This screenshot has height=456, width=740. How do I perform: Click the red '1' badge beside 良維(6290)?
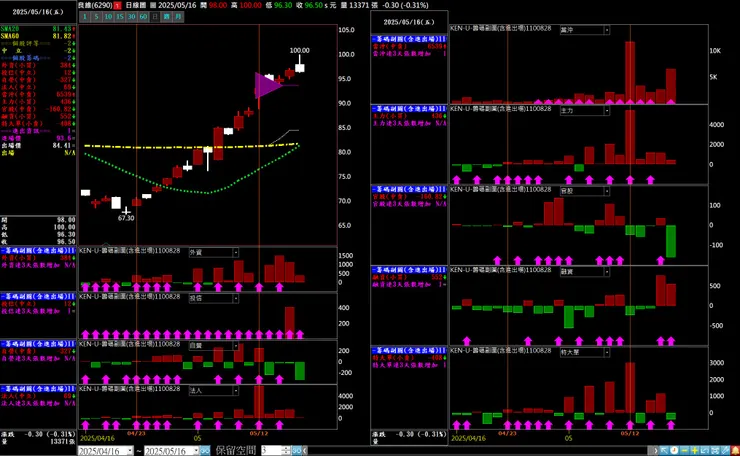118,5
